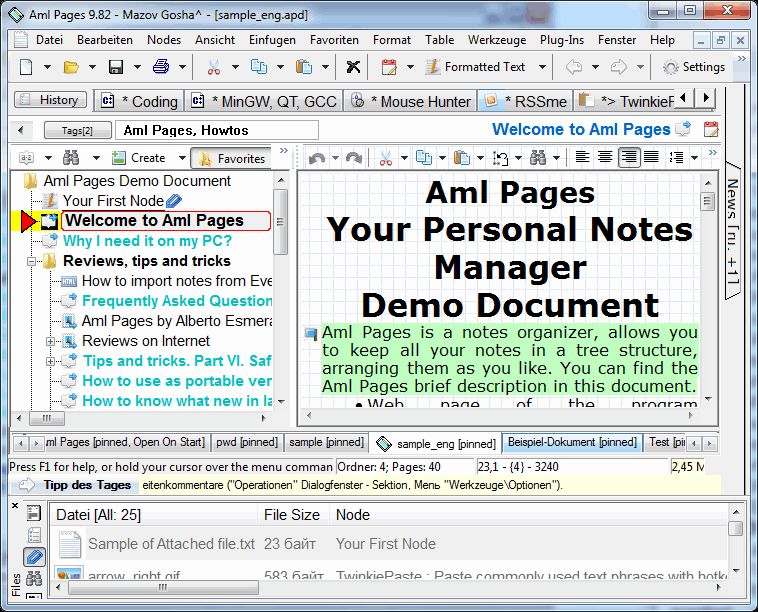Cut with the scissors icon in the main toolbar
Viewport: 758px width, 612px height.
214,67
